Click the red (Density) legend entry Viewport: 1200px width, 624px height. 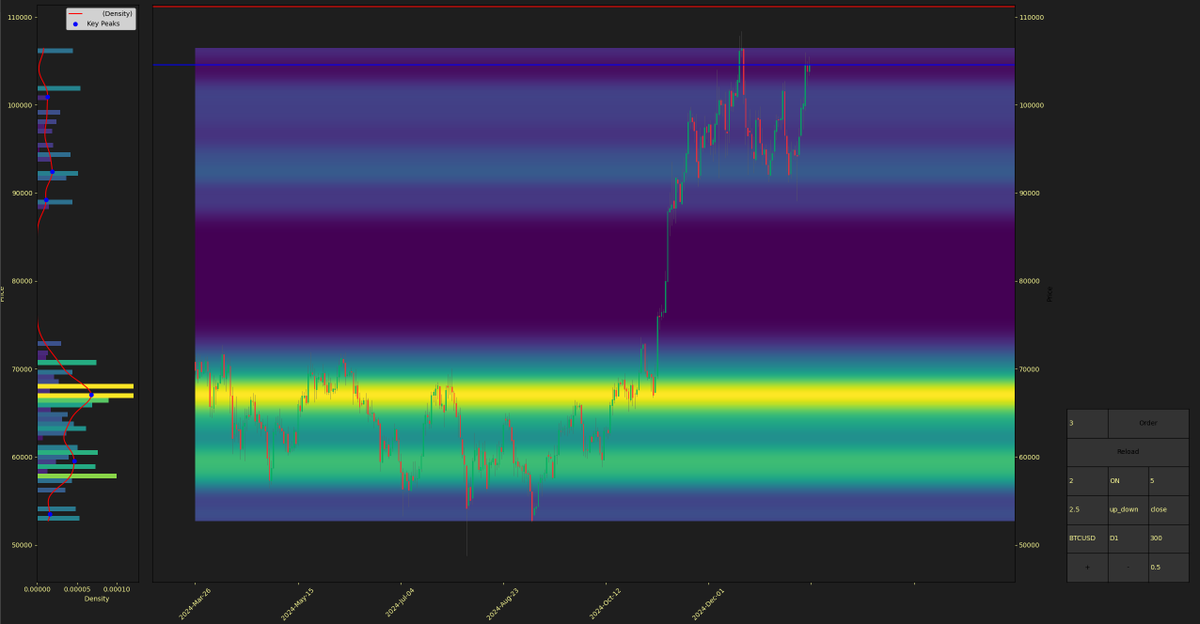click(101, 14)
